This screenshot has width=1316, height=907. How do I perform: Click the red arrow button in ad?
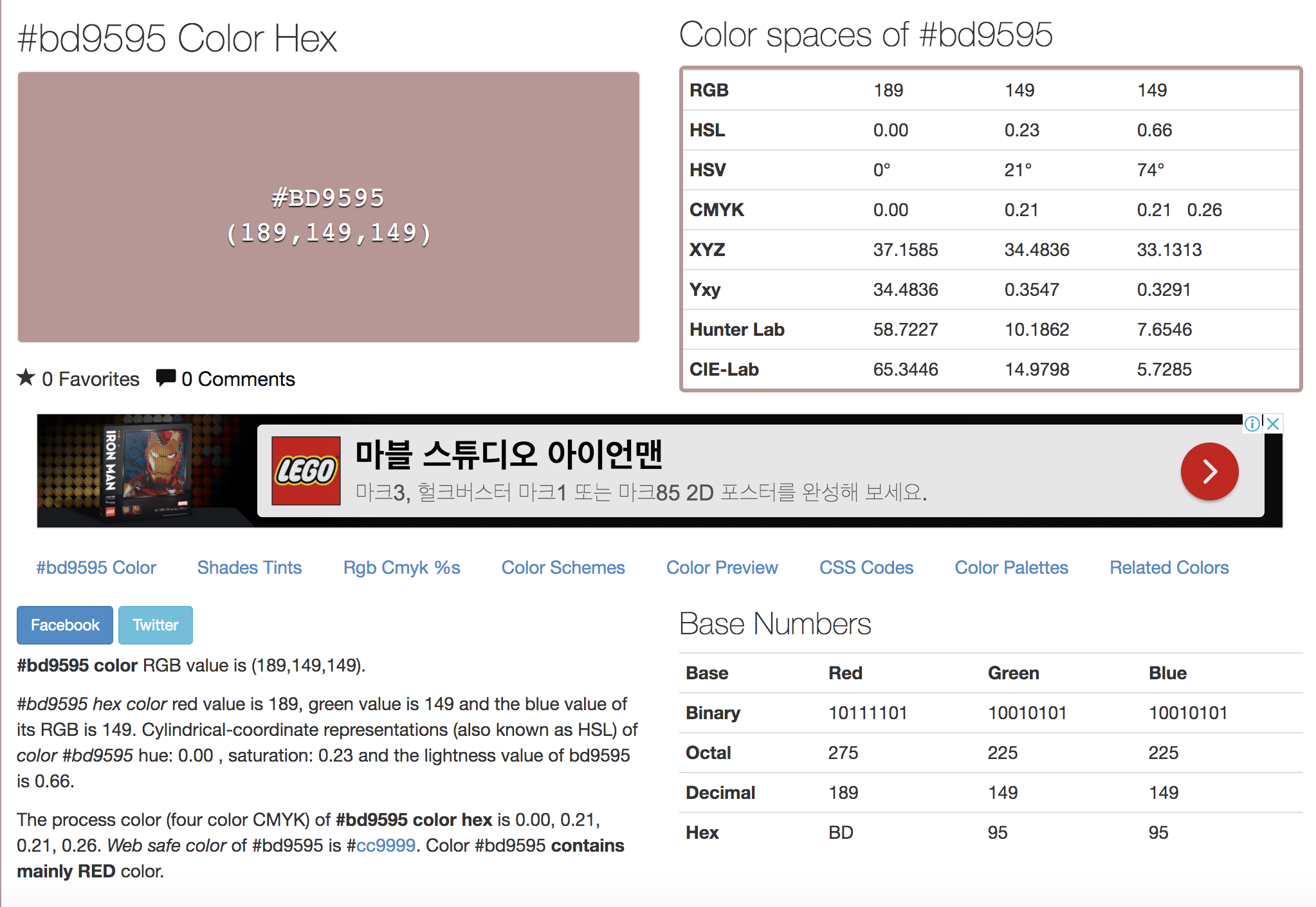[1209, 472]
